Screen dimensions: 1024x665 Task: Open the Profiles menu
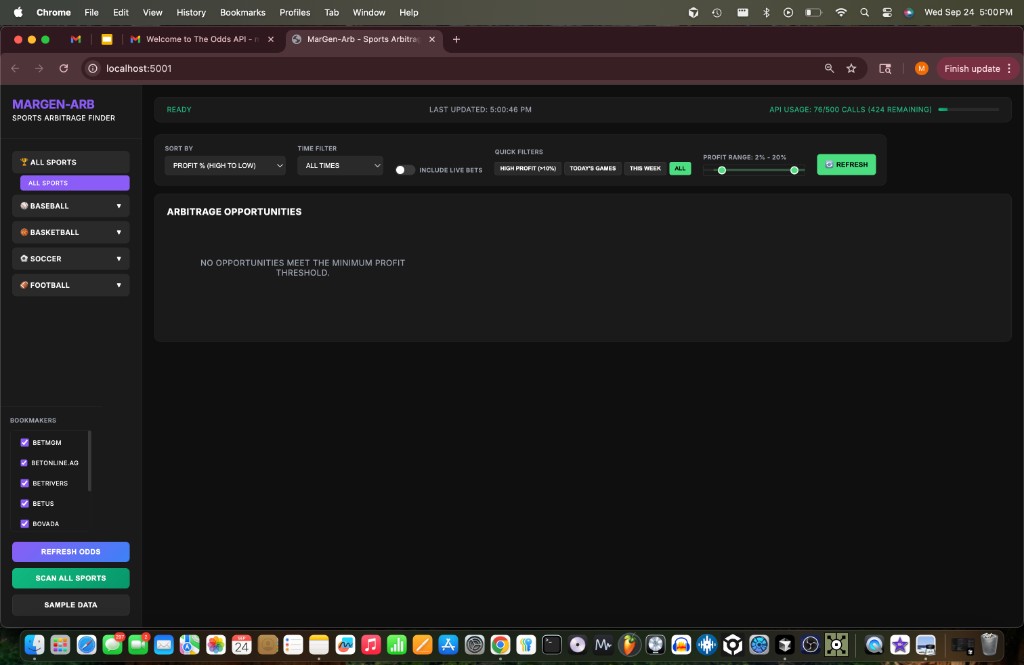(x=295, y=12)
